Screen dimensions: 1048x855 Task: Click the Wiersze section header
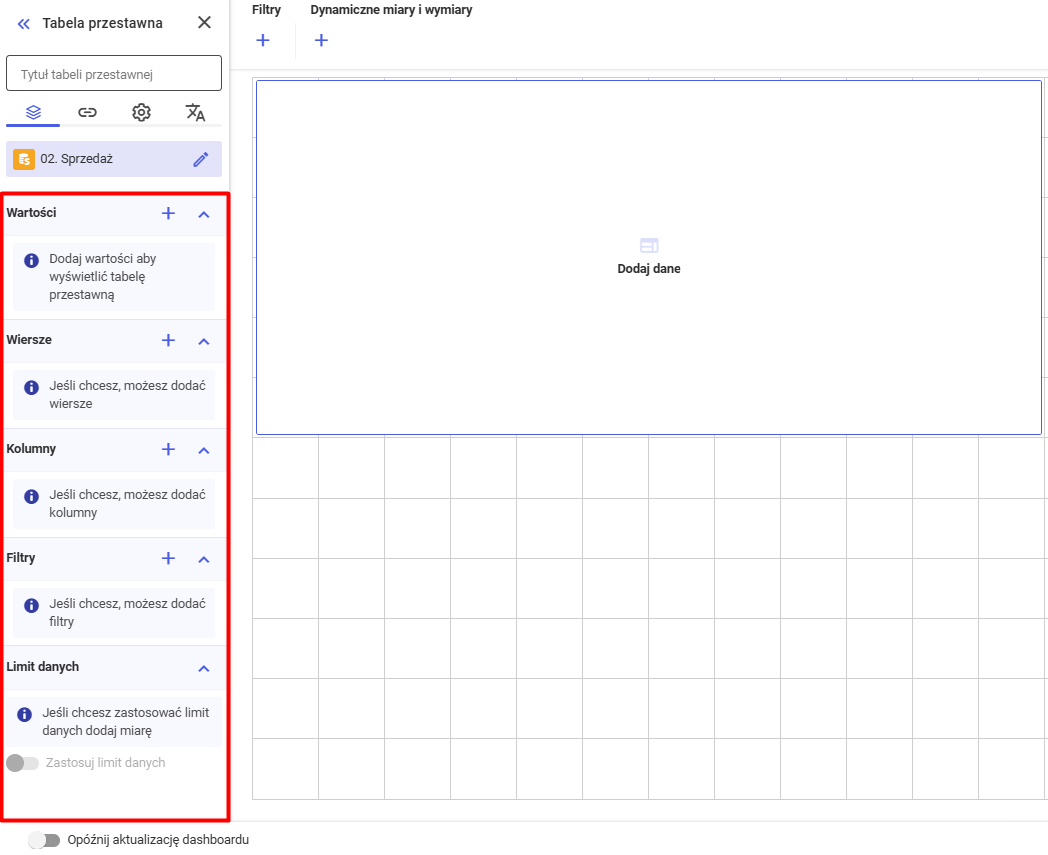[x=29, y=340]
